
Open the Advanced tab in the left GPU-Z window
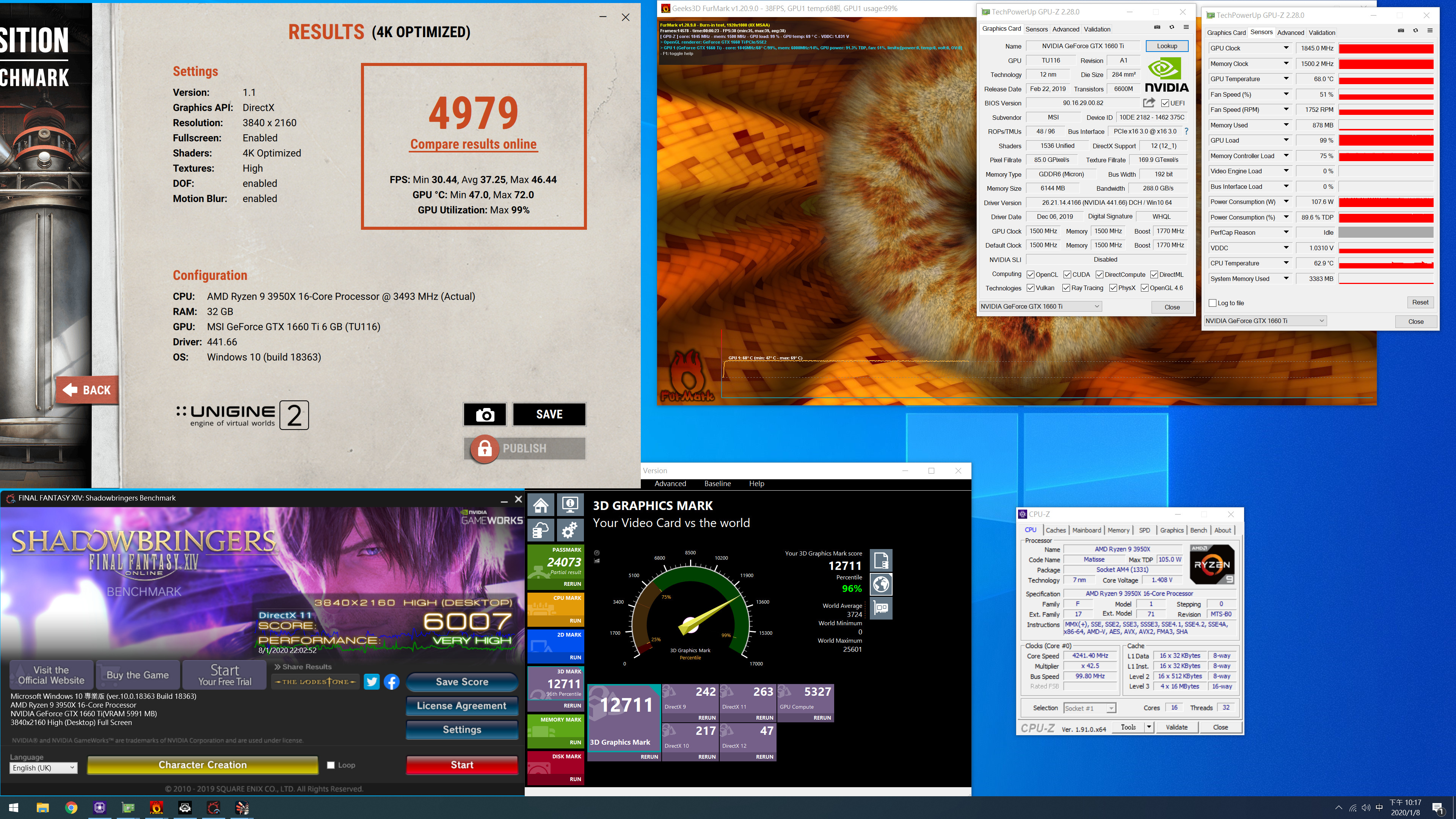coord(1065,29)
